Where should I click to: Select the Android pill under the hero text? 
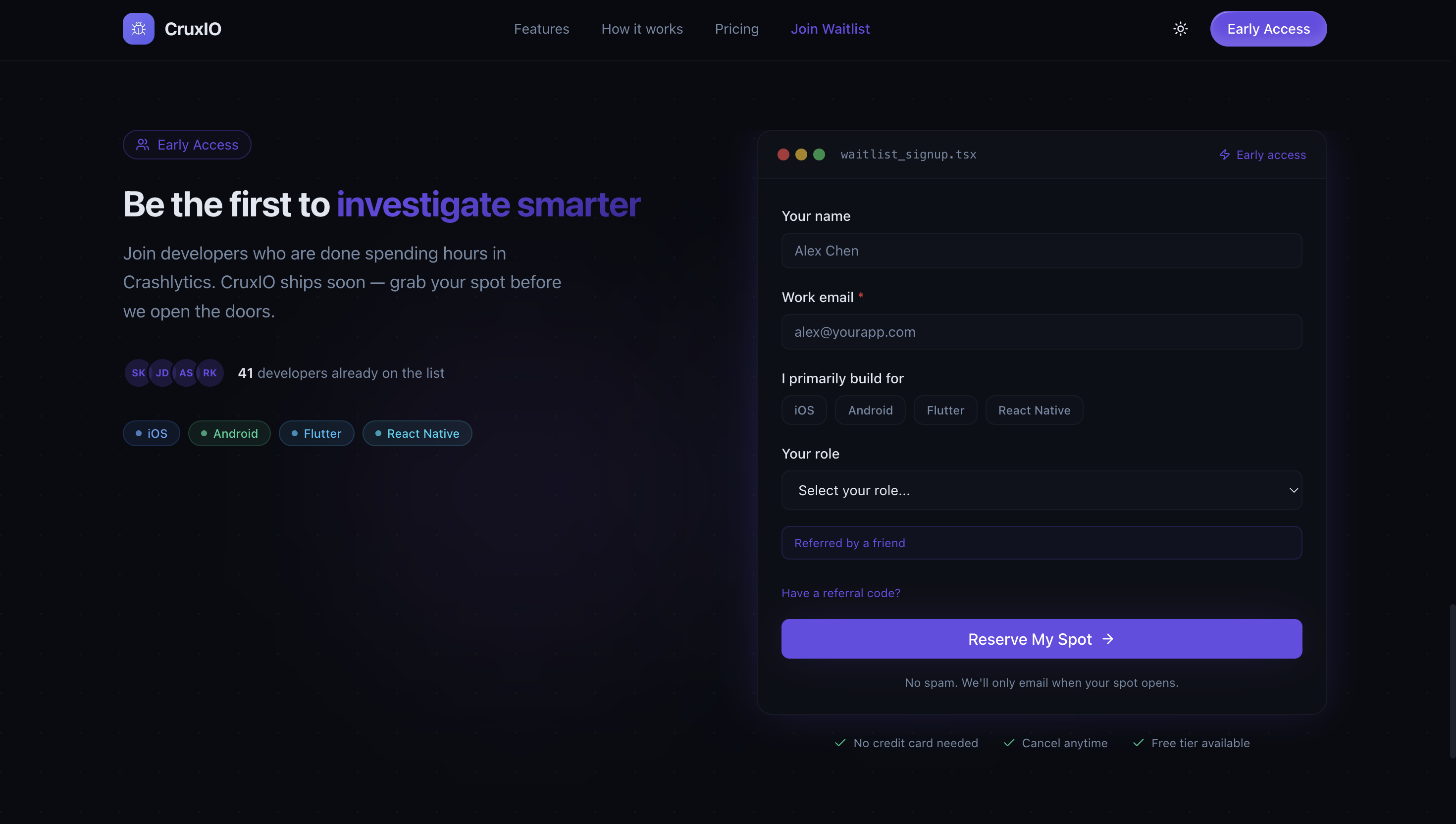pos(229,433)
